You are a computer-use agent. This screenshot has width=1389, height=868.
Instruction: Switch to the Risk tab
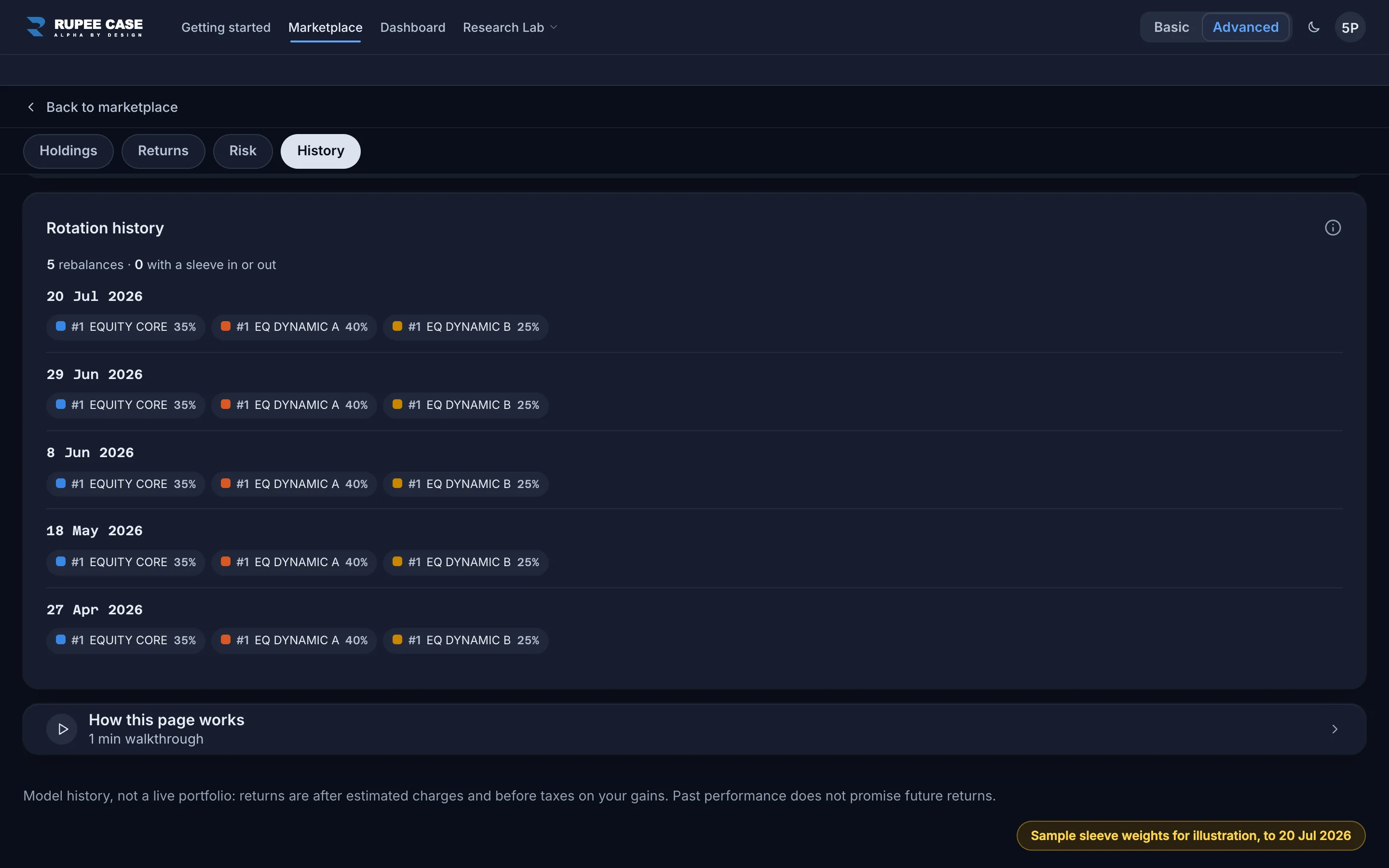pos(243,151)
